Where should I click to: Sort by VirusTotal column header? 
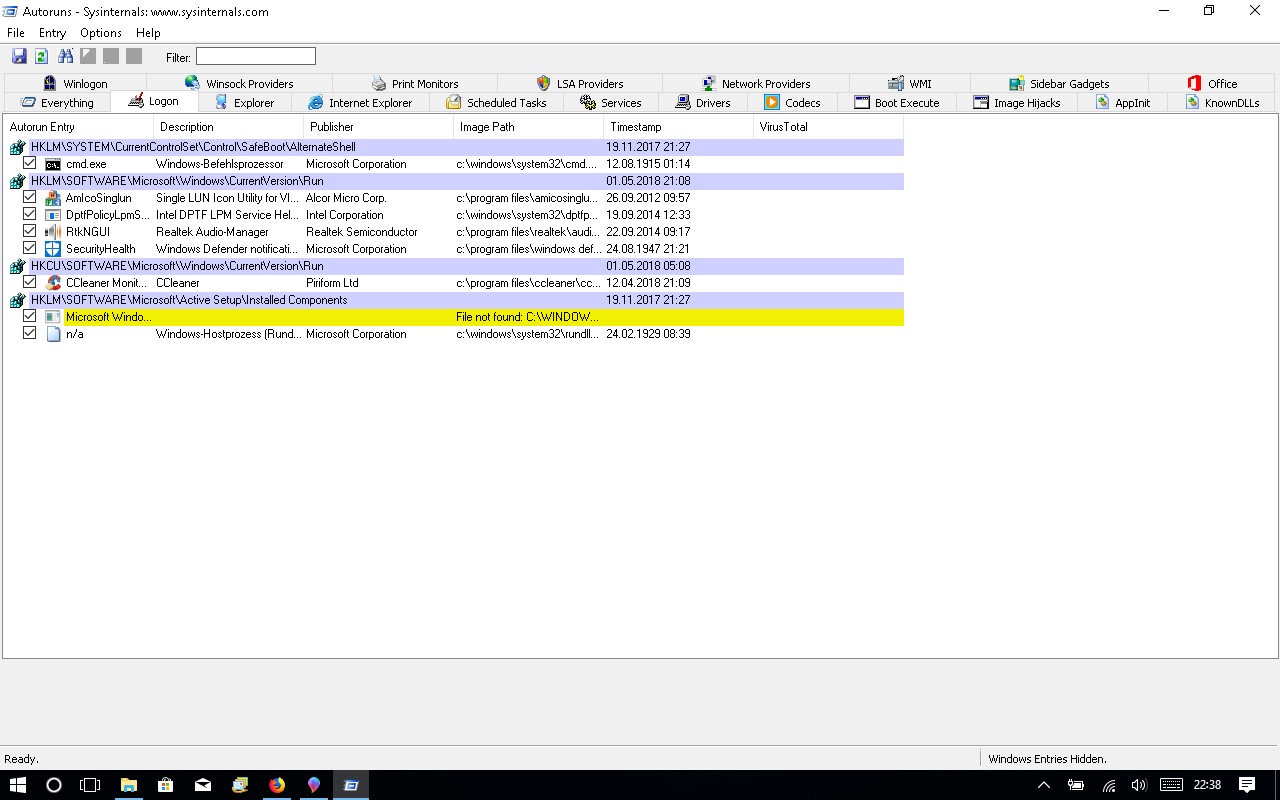[x=828, y=127]
